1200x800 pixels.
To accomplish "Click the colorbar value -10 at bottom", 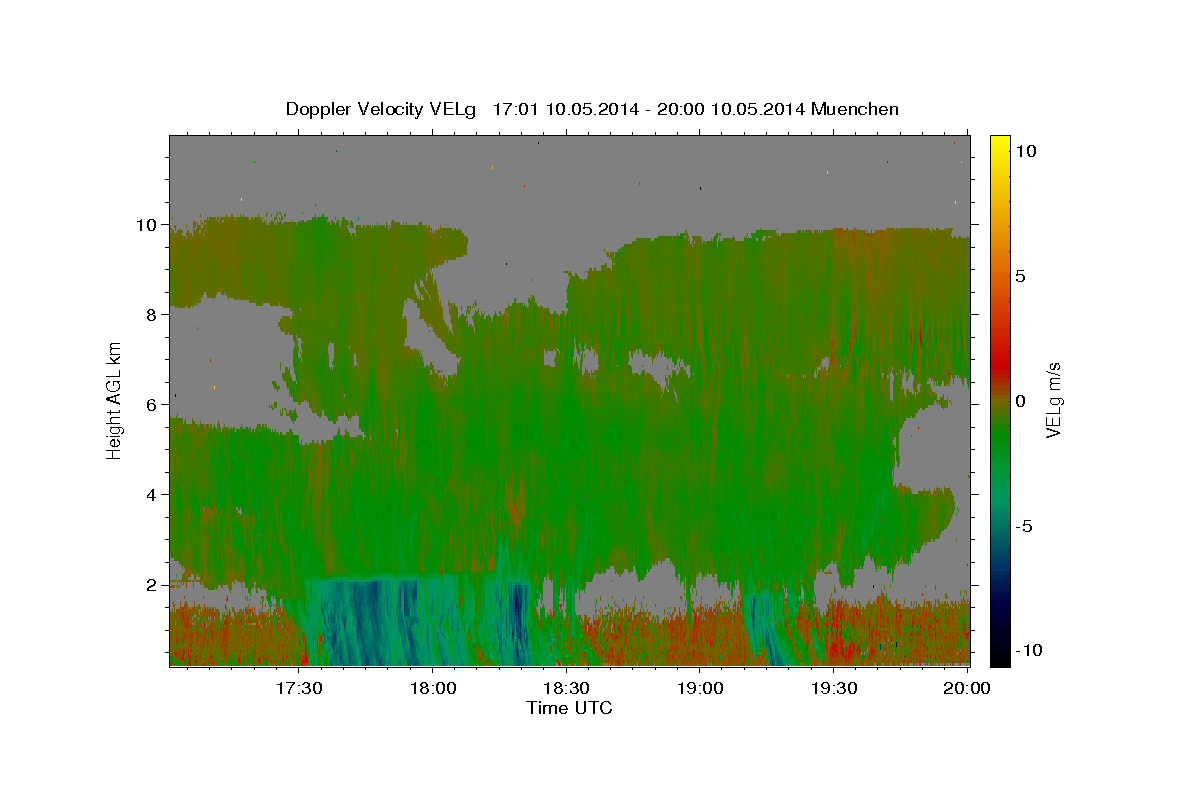I will click(1031, 650).
